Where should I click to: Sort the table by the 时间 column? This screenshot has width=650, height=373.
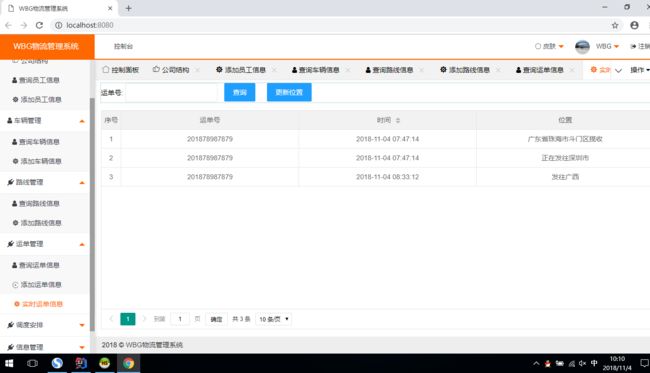click(x=398, y=120)
